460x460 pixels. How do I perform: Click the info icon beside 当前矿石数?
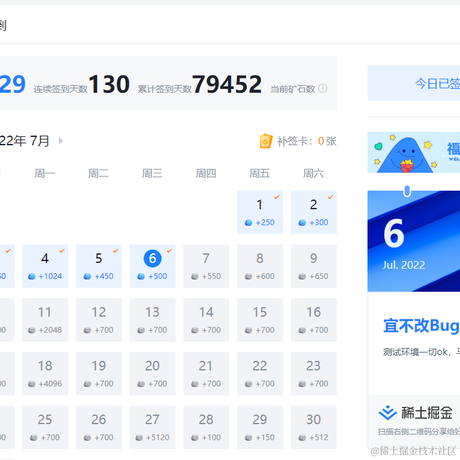(323, 89)
